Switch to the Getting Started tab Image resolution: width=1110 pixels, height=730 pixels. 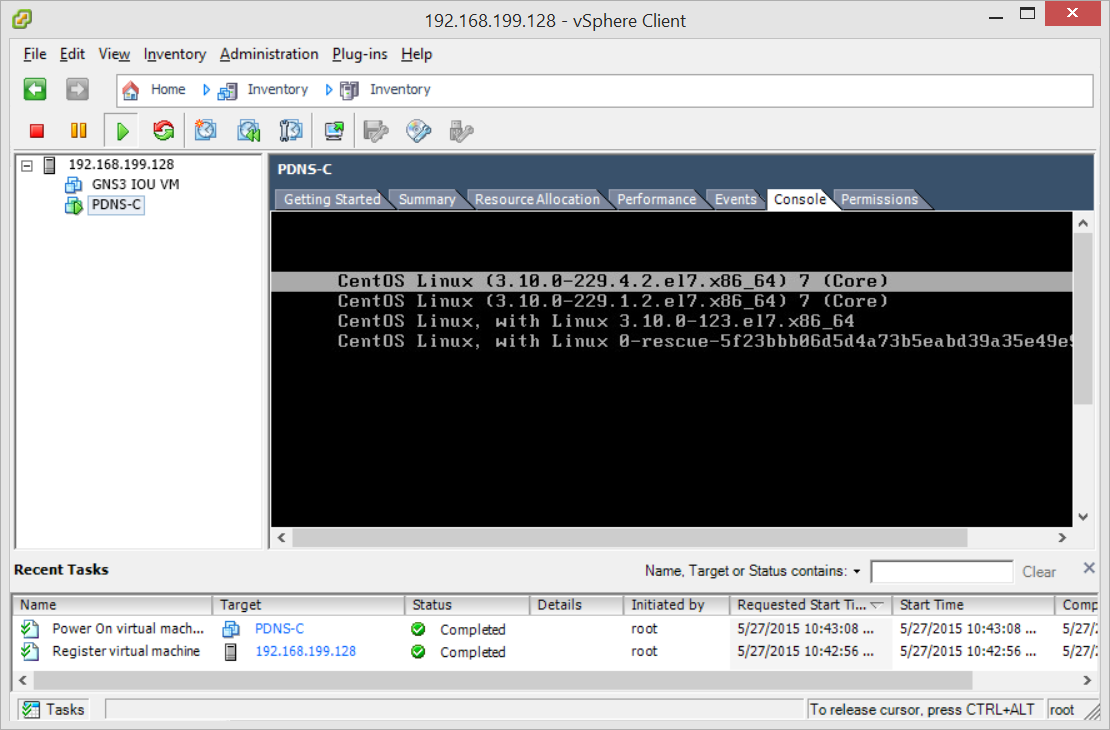click(332, 200)
